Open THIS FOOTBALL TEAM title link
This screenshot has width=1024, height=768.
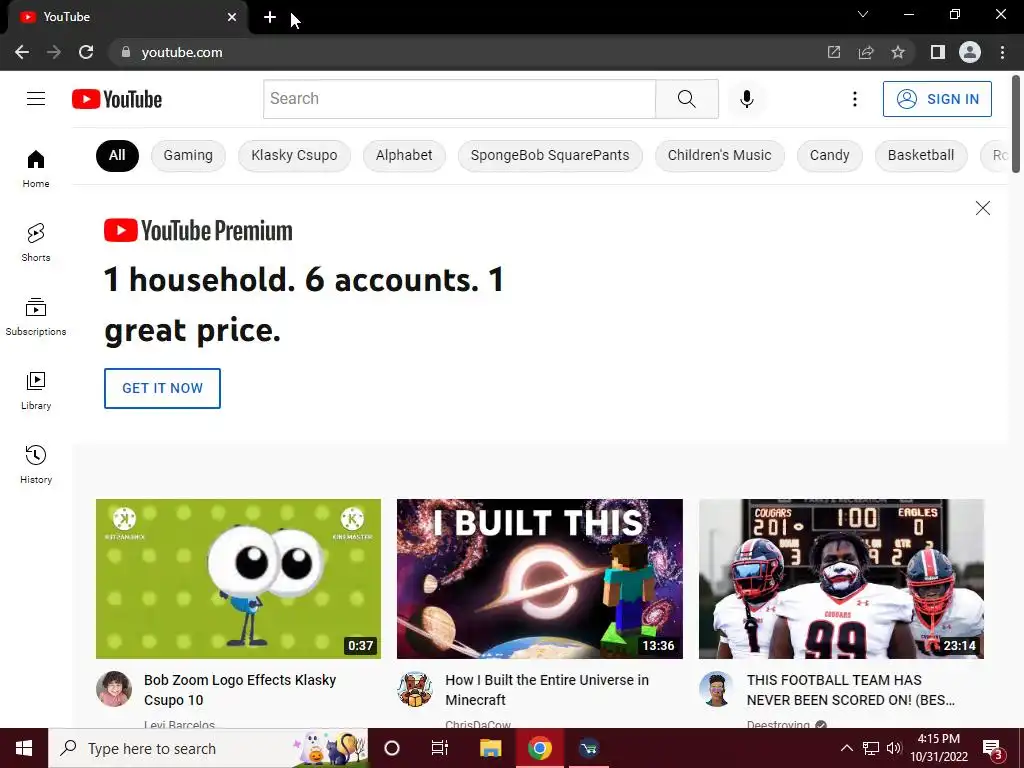click(850, 690)
